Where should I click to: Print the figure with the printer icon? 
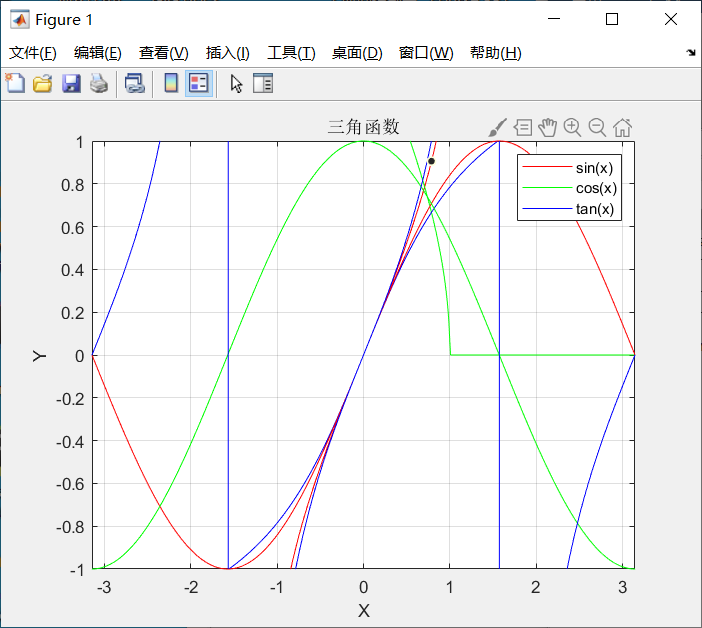coord(99,83)
